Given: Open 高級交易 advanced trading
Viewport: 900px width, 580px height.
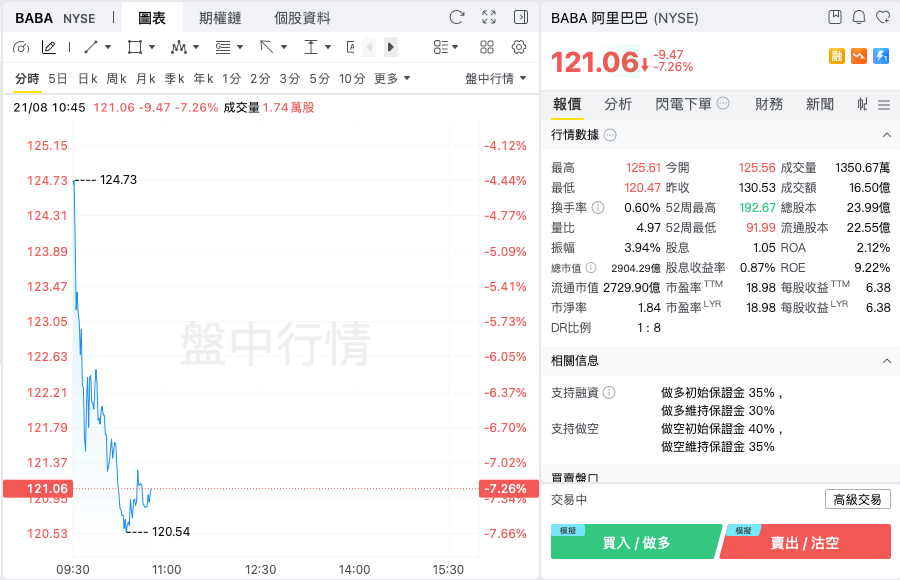Looking at the screenshot, I should (858, 500).
